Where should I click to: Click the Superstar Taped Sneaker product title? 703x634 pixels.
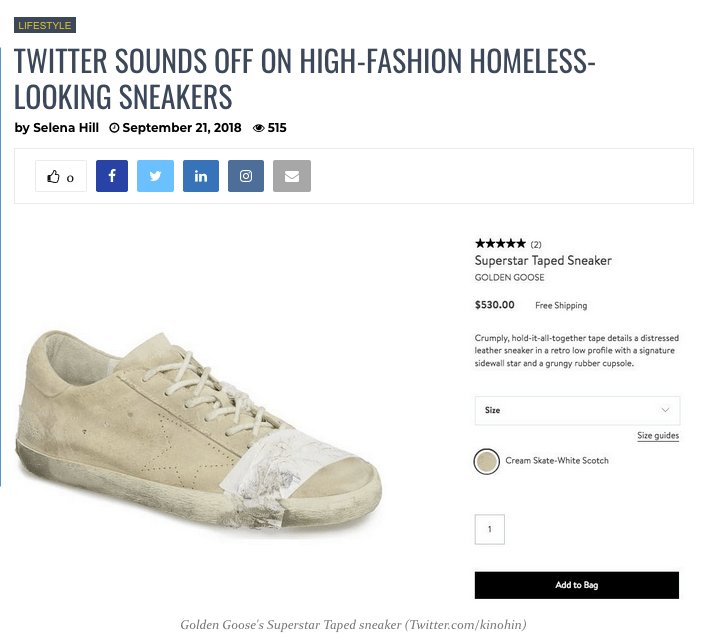click(543, 261)
